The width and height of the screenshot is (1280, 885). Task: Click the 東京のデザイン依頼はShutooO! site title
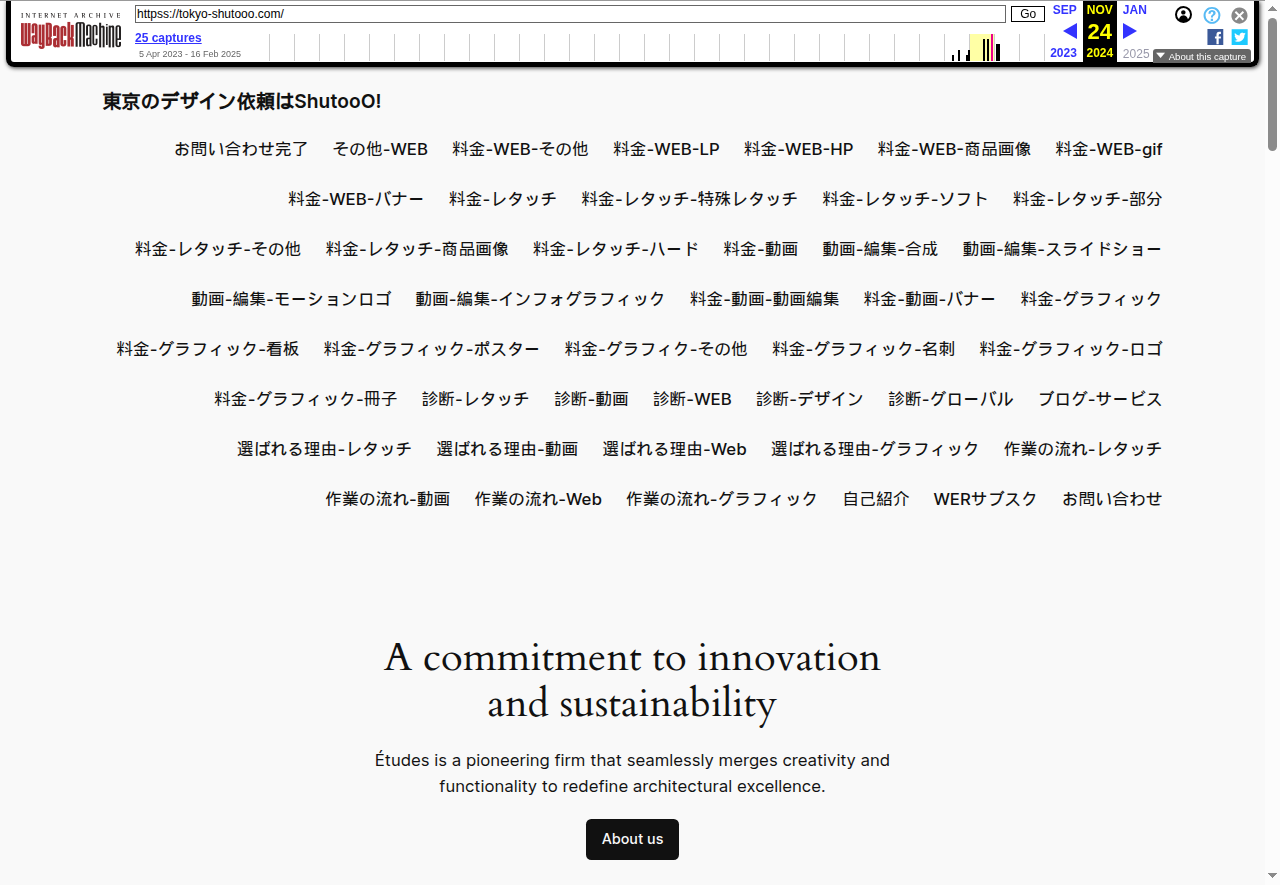pos(242,101)
